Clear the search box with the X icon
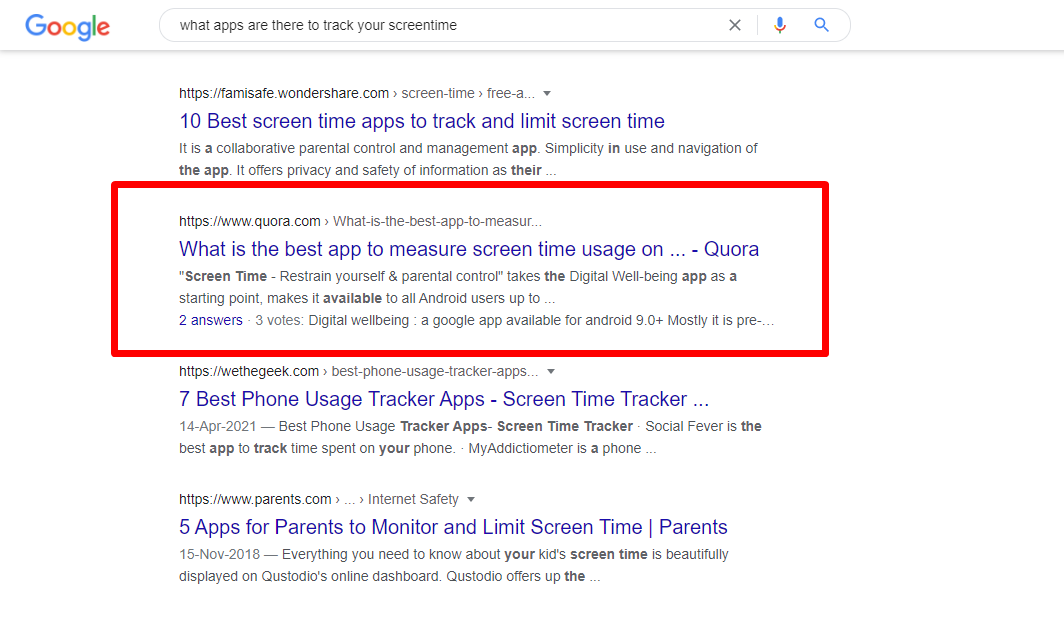This screenshot has height=618, width=1064. 735,25
